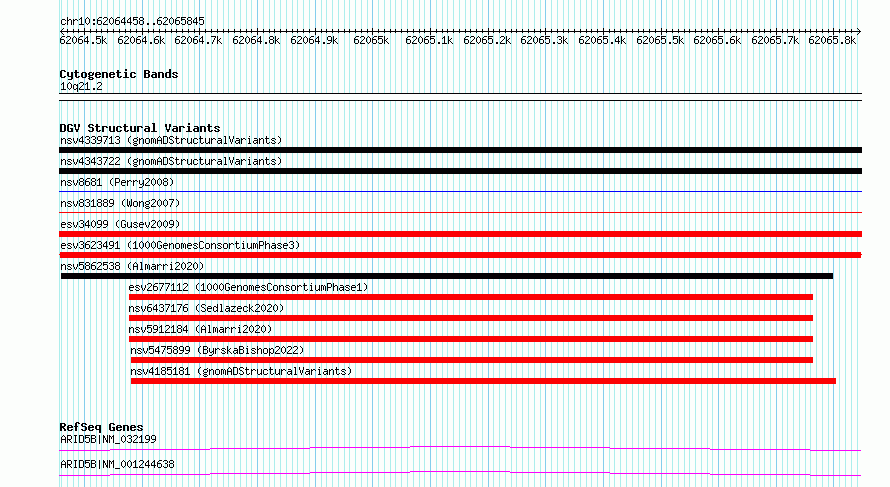The image size is (890, 487).
Task: Click the 62064.5k ruler tick label
Action: coord(83,40)
